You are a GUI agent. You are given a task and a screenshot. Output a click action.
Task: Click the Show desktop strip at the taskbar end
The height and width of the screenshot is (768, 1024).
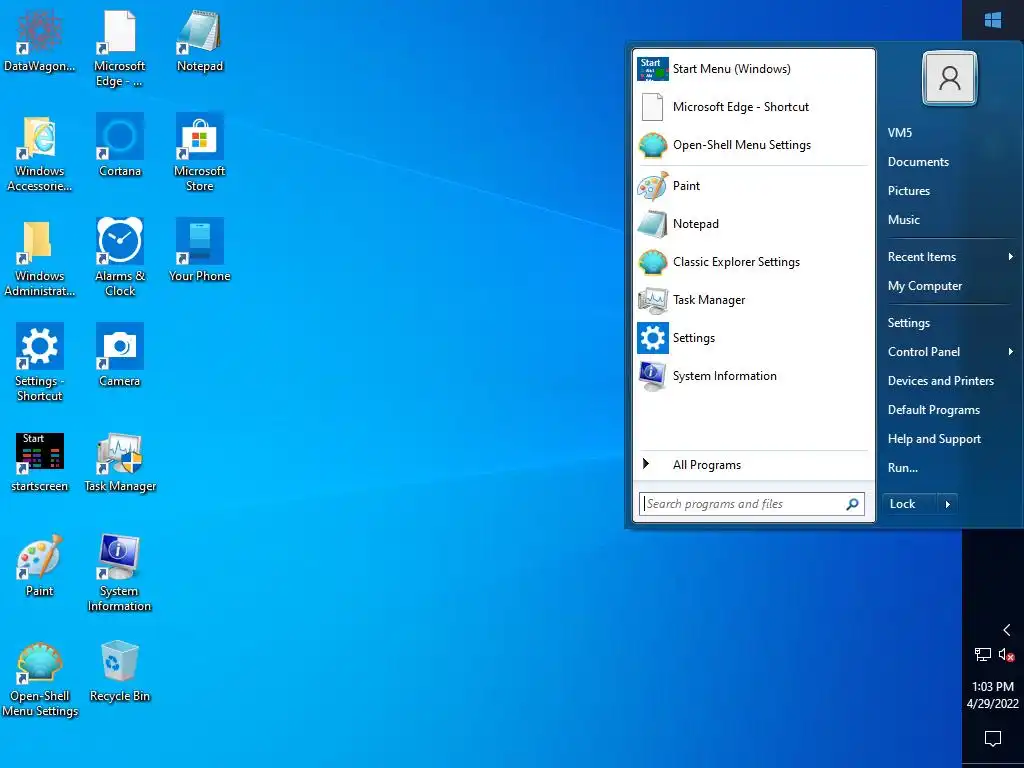coord(993,766)
